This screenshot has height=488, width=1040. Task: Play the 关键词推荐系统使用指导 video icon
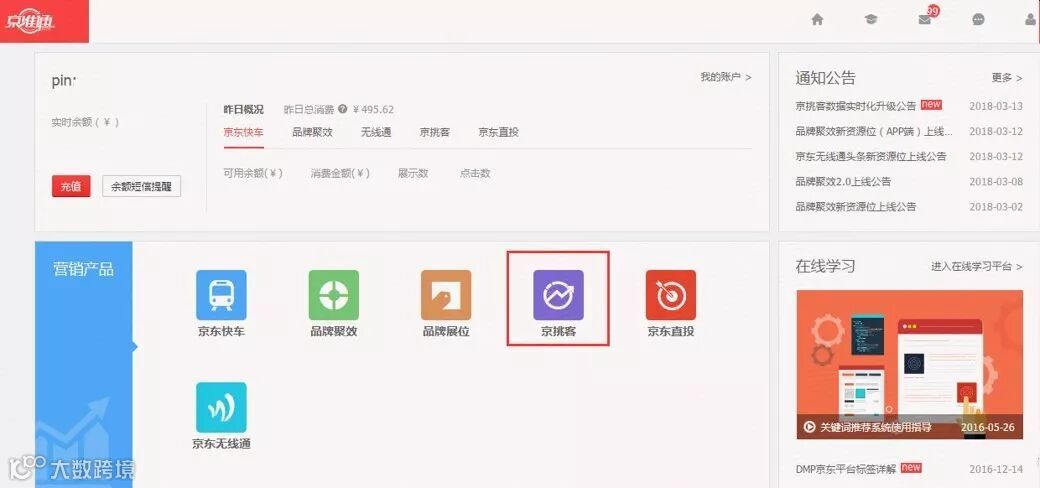(x=809, y=427)
